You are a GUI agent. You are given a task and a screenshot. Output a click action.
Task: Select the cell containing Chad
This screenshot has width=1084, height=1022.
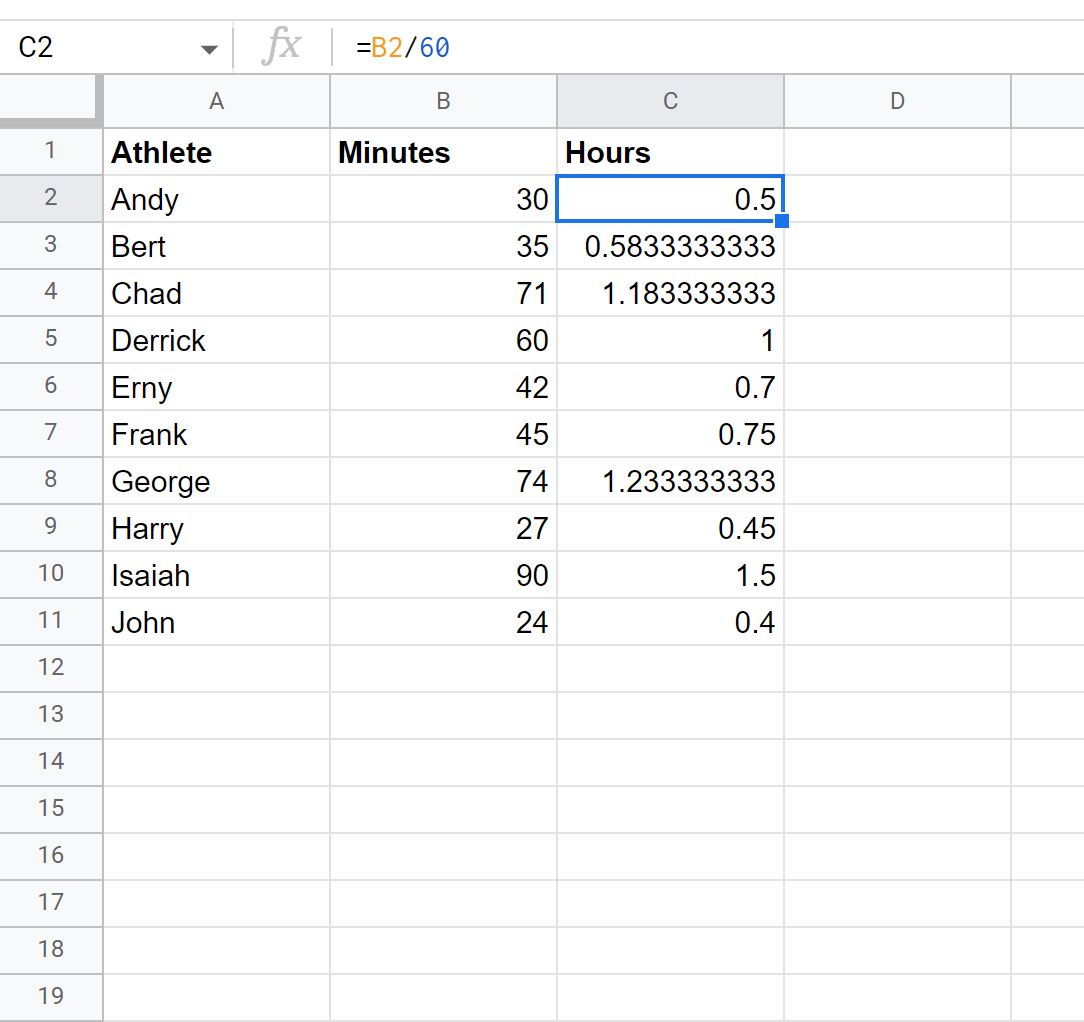coord(216,292)
